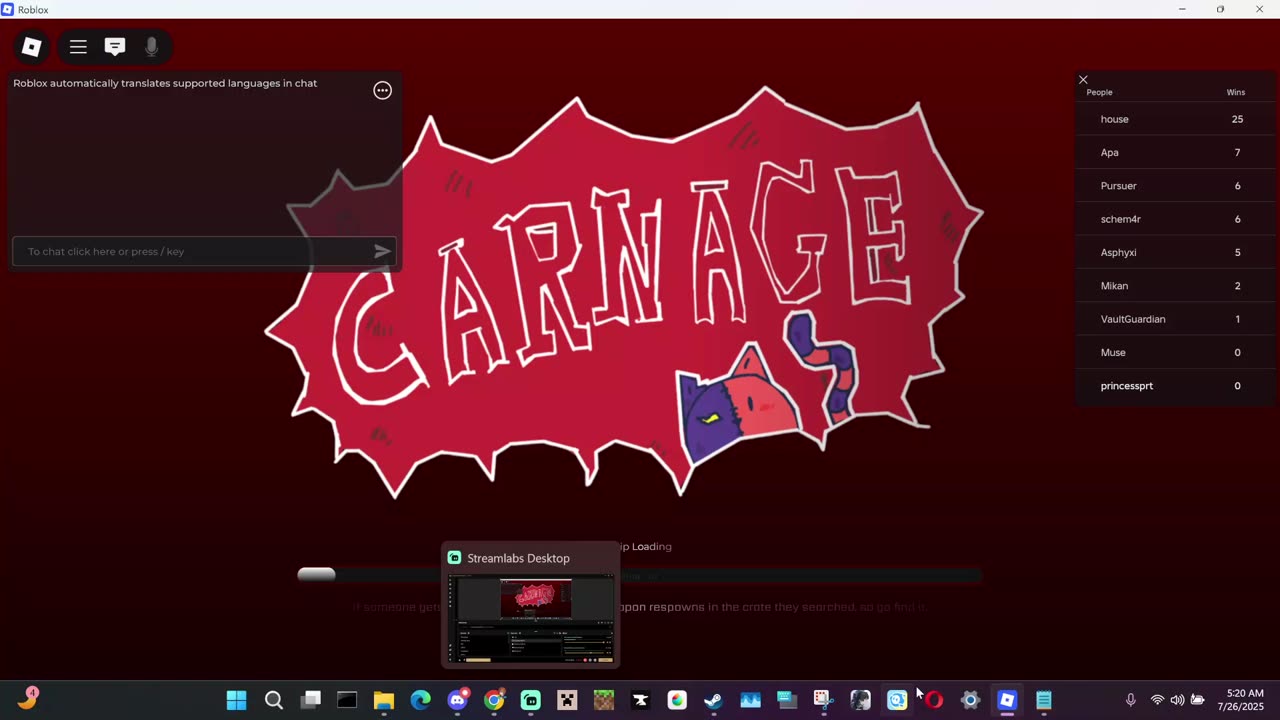Restore down the Roblox window
1280x720 pixels.
coord(1220,9)
